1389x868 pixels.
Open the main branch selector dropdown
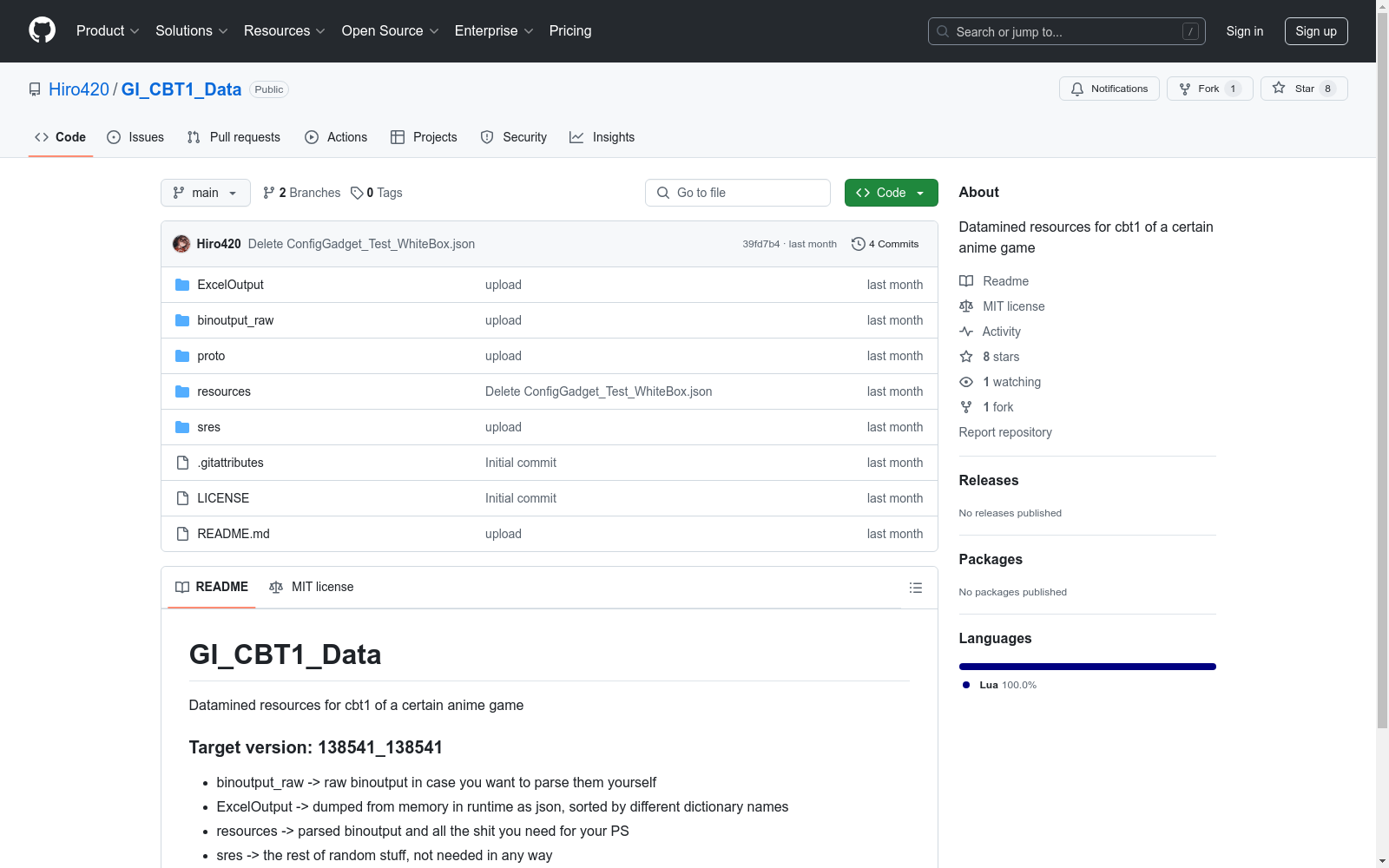click(x=206, y=193)
